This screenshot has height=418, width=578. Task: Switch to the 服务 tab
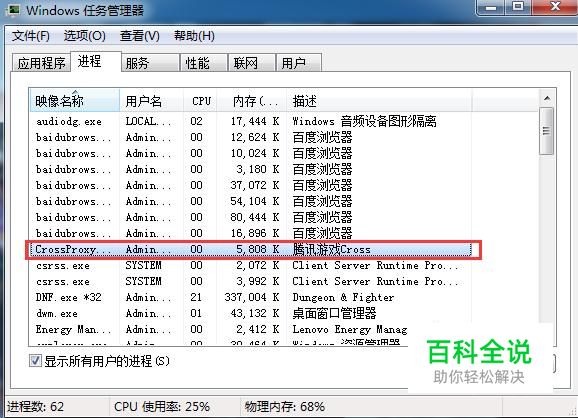(x=150, y=63)
